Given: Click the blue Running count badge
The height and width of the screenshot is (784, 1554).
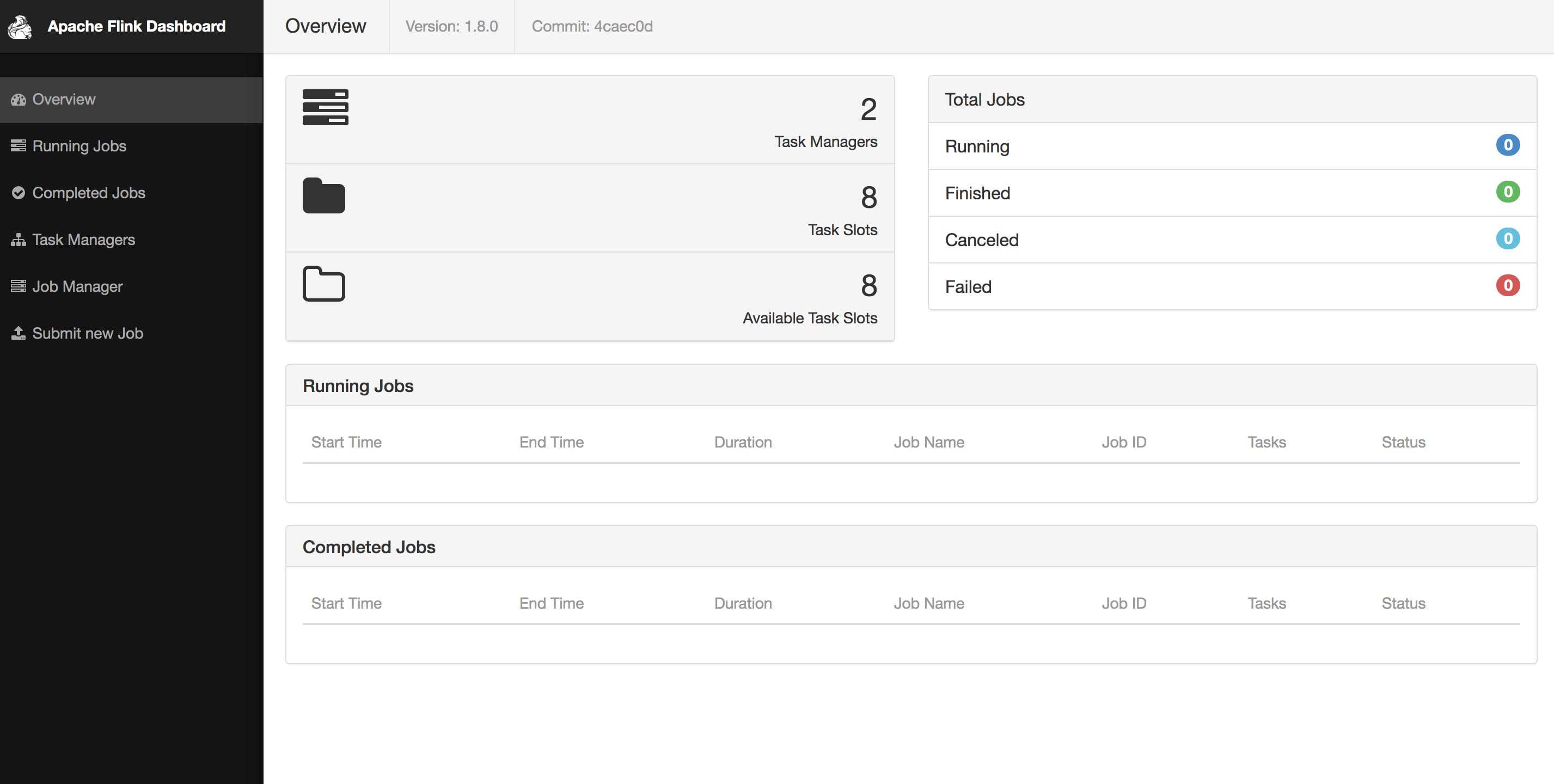Looking at the screenshot, I should (1508, 145).
